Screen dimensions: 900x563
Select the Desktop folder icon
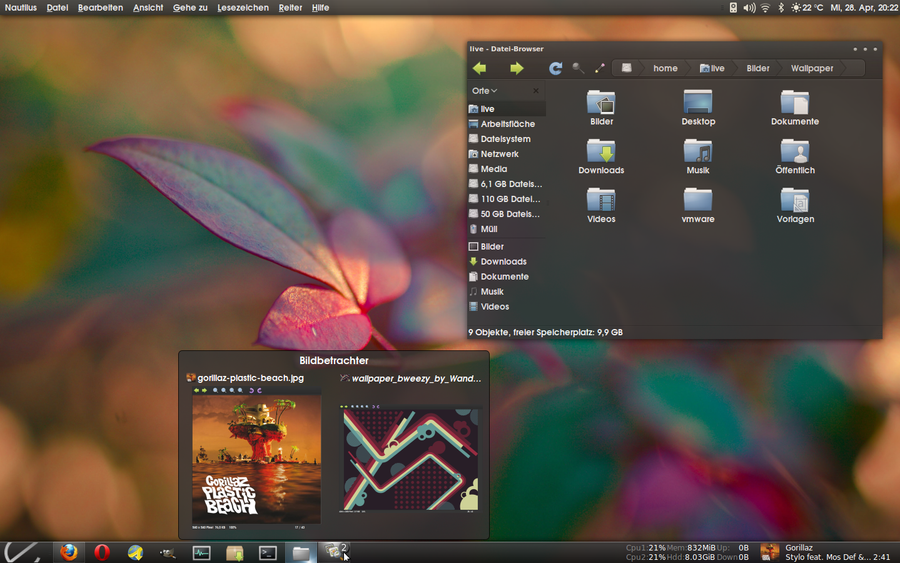point(698,103)
